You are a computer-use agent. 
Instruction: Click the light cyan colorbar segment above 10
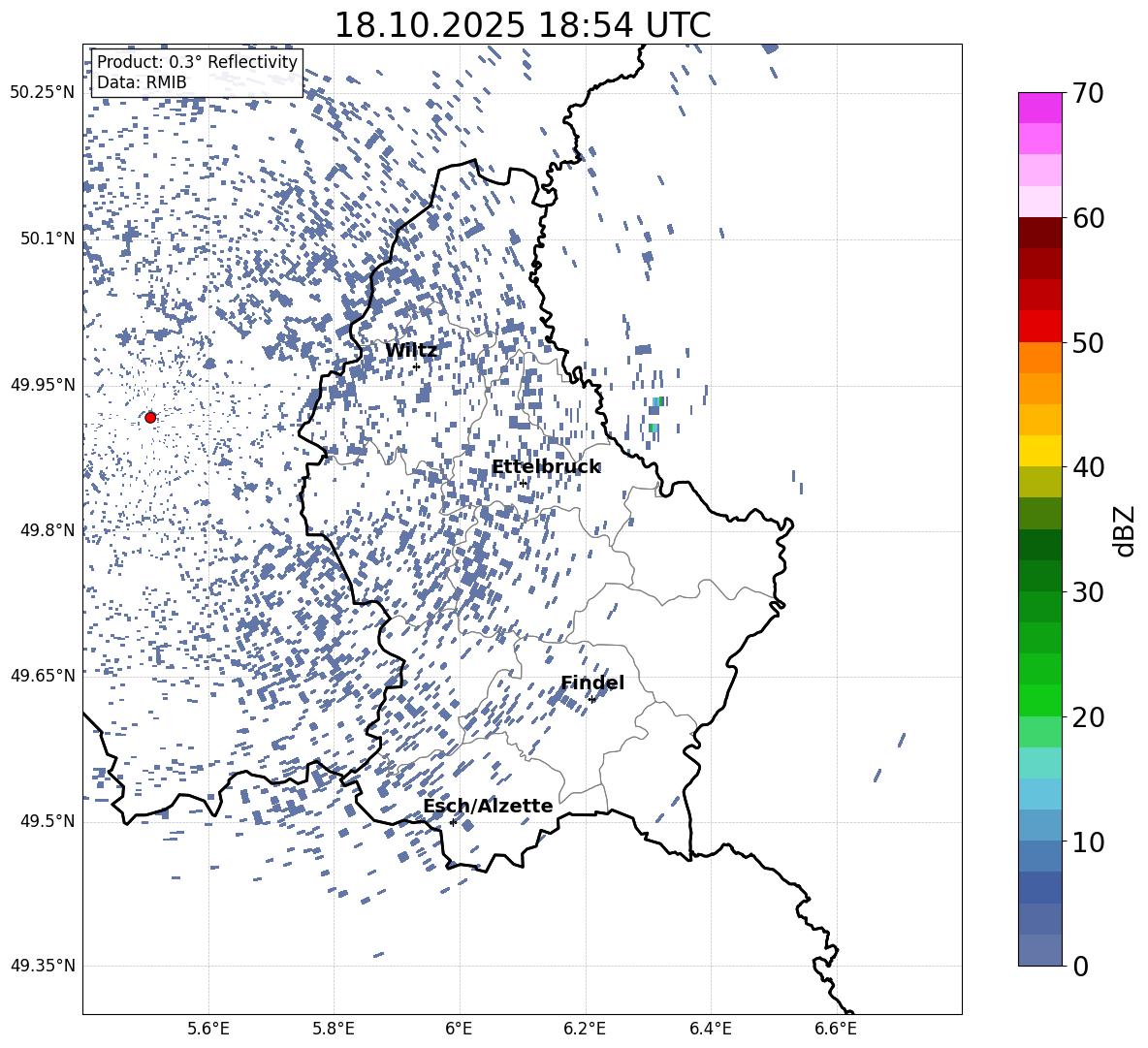coord(1040,794)
